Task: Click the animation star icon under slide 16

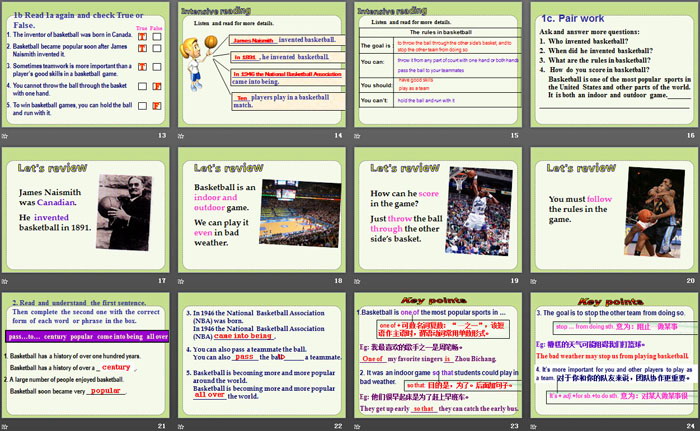Action: (533, 136)
